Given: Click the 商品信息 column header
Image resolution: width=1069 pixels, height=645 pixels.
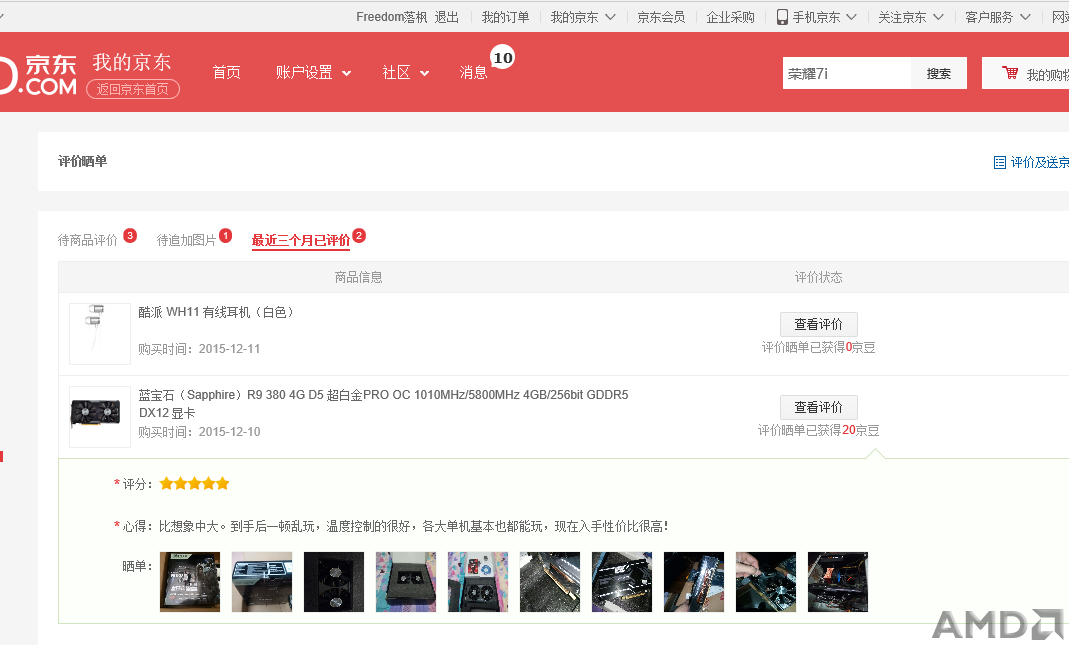Looking at the screenshot, I should (359, 278).
